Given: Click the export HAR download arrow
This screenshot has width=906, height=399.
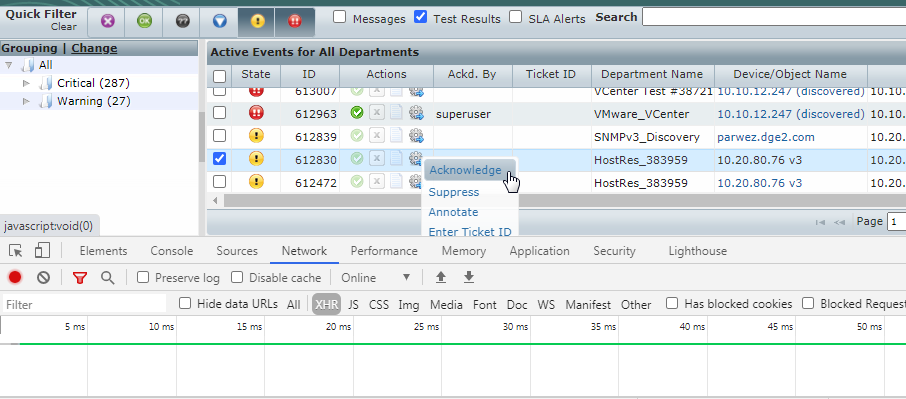Looking at the screenshot, I should 469,278.
